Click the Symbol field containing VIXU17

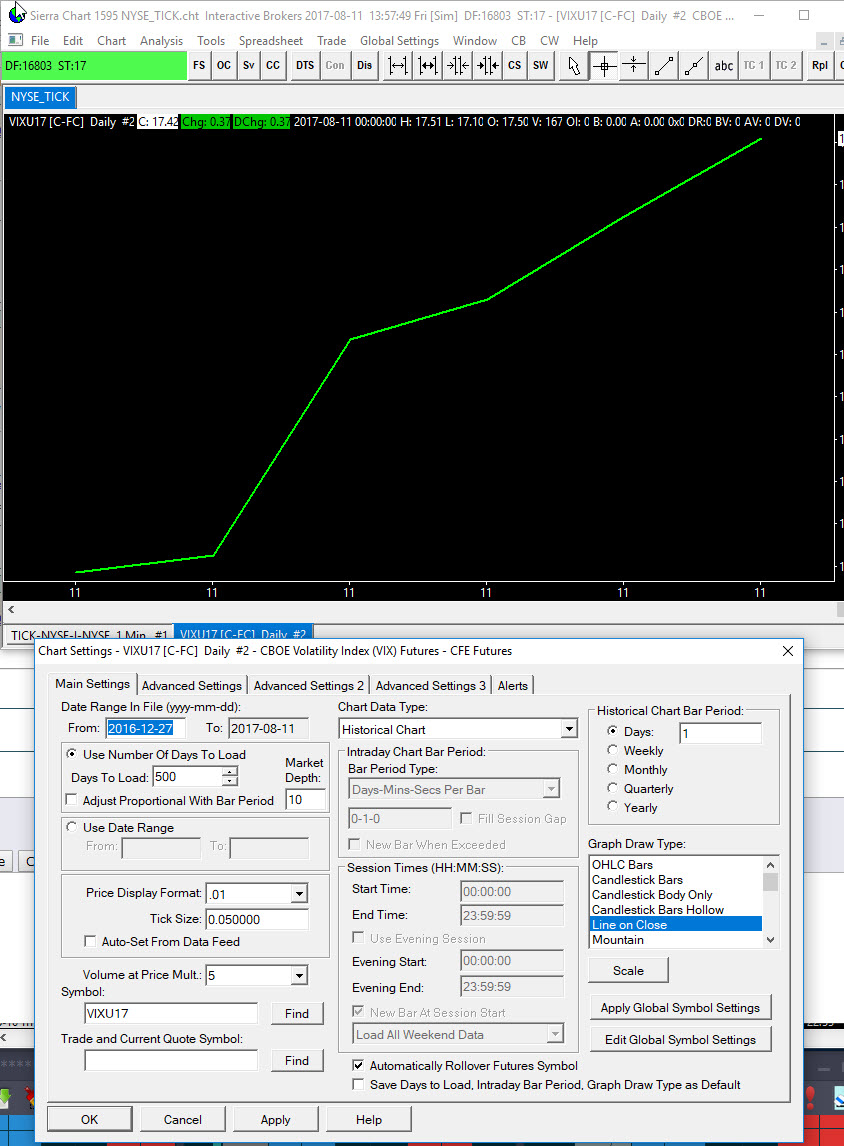(x=171, y=1014)
